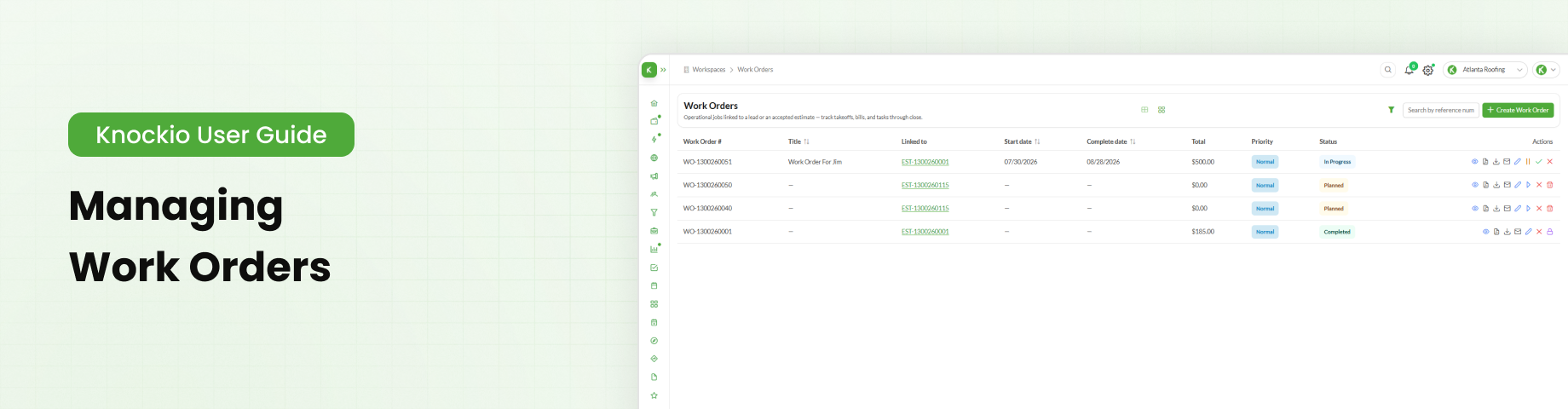Open the star icon in the sidebar
Screen dimensions: 1568x409
click(654, 395)
